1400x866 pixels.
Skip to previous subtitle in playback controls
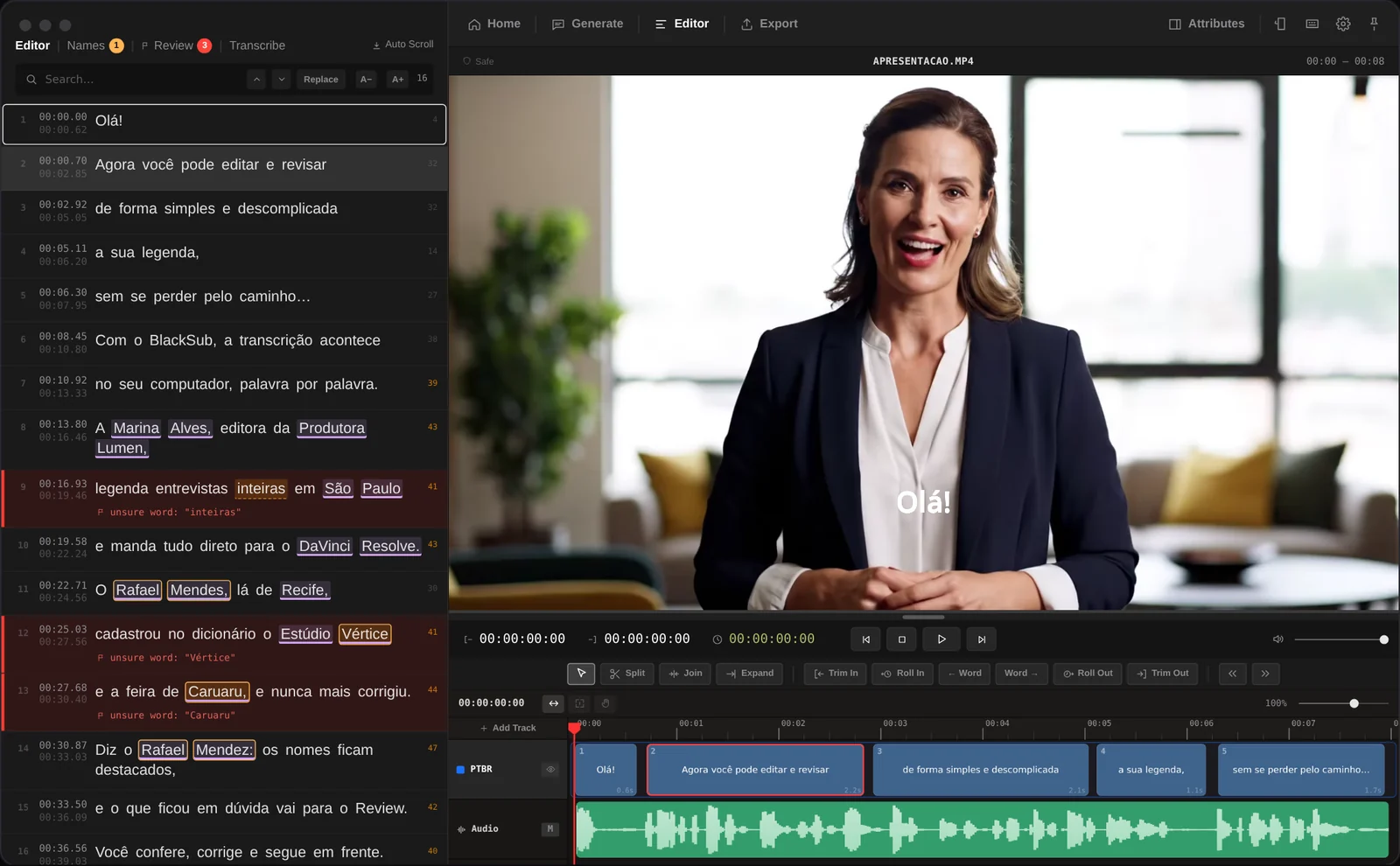pos(866,639)
